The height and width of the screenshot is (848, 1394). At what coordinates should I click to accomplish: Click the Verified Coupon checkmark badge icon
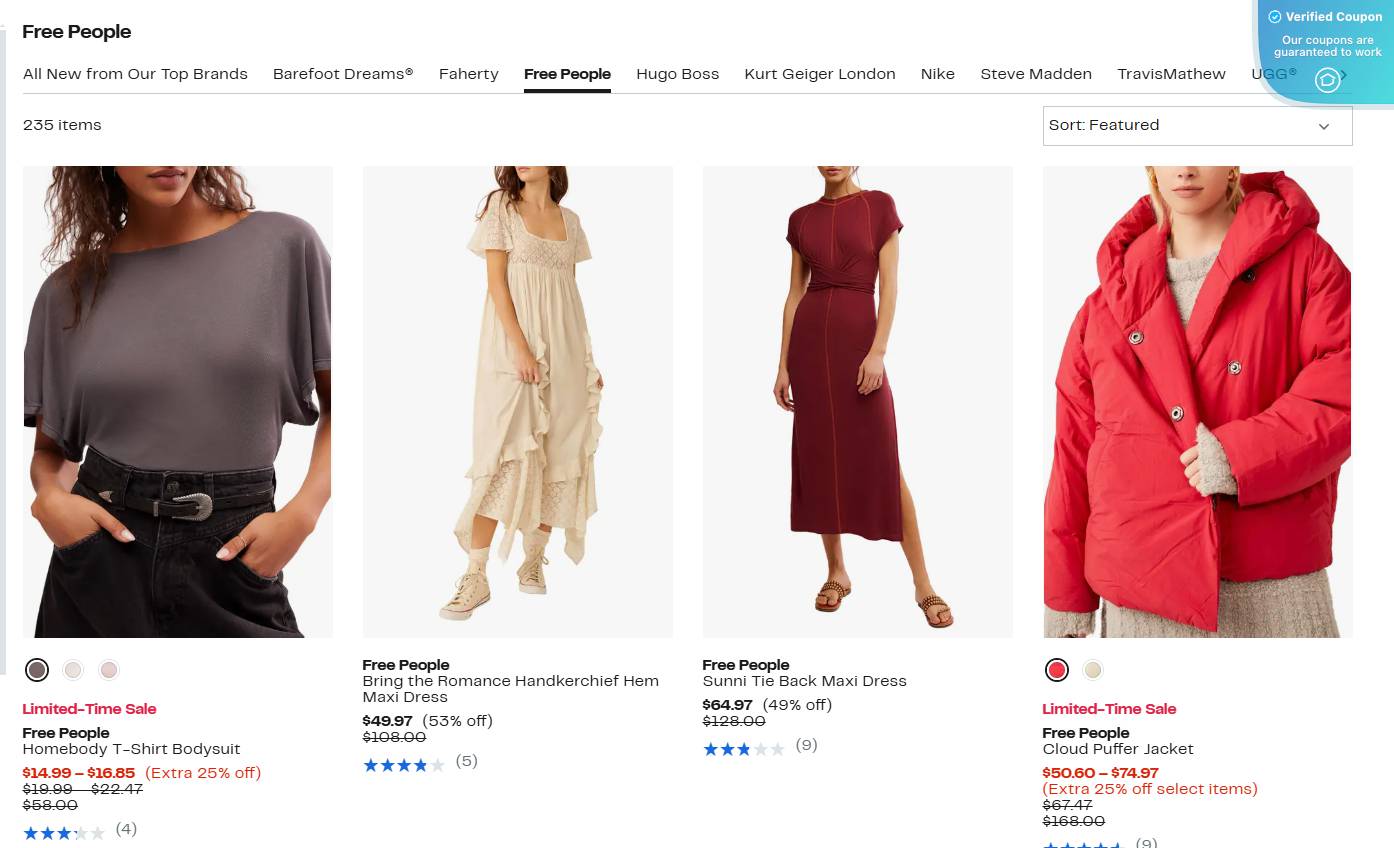[1274, 17]
